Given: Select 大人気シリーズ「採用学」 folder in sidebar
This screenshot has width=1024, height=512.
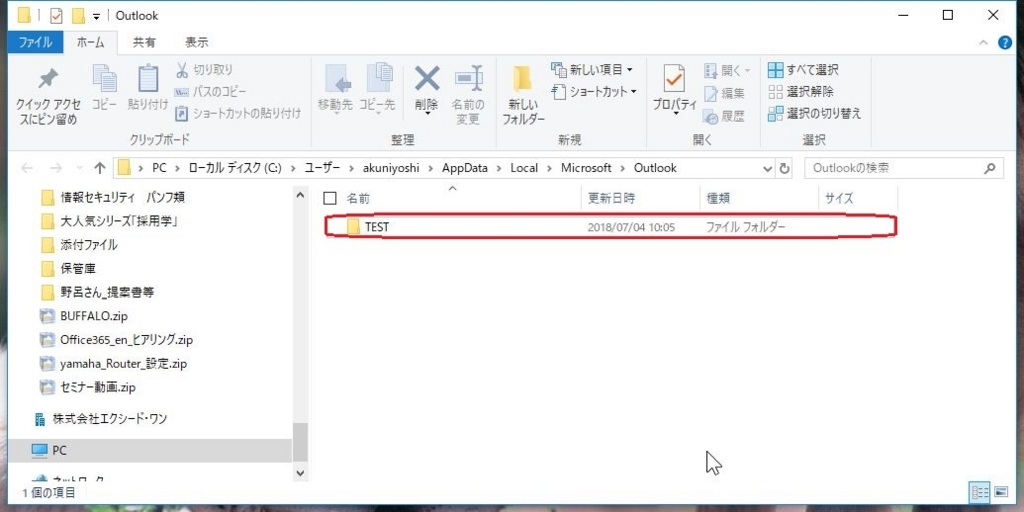Looking at the screenshot, I should point(110,221).
